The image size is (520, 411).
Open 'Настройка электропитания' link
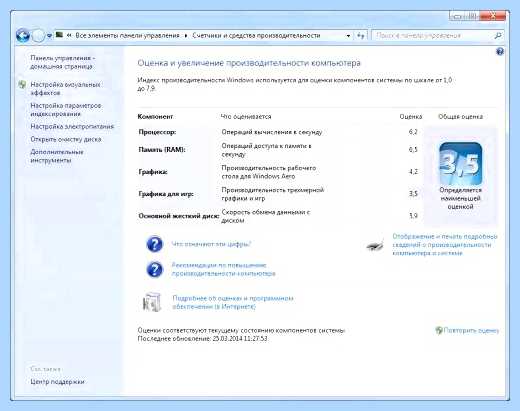[72, 126]
